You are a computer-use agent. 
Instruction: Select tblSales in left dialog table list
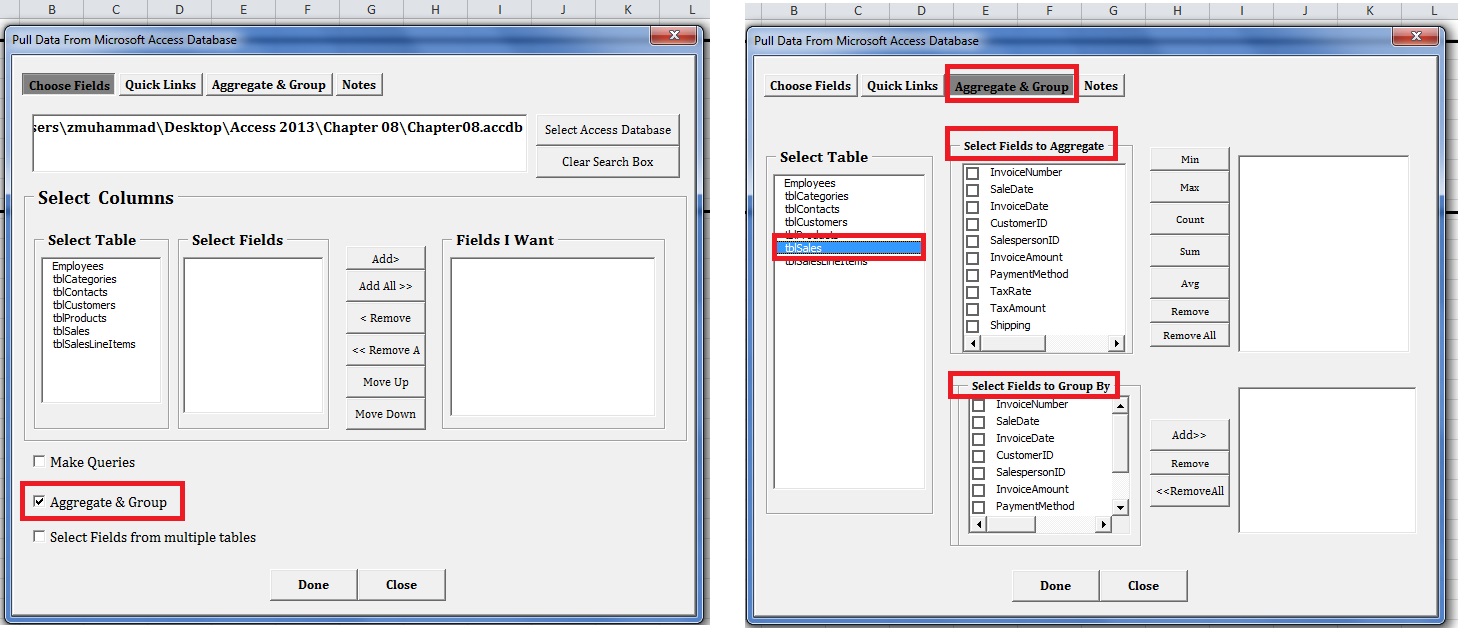71,331
